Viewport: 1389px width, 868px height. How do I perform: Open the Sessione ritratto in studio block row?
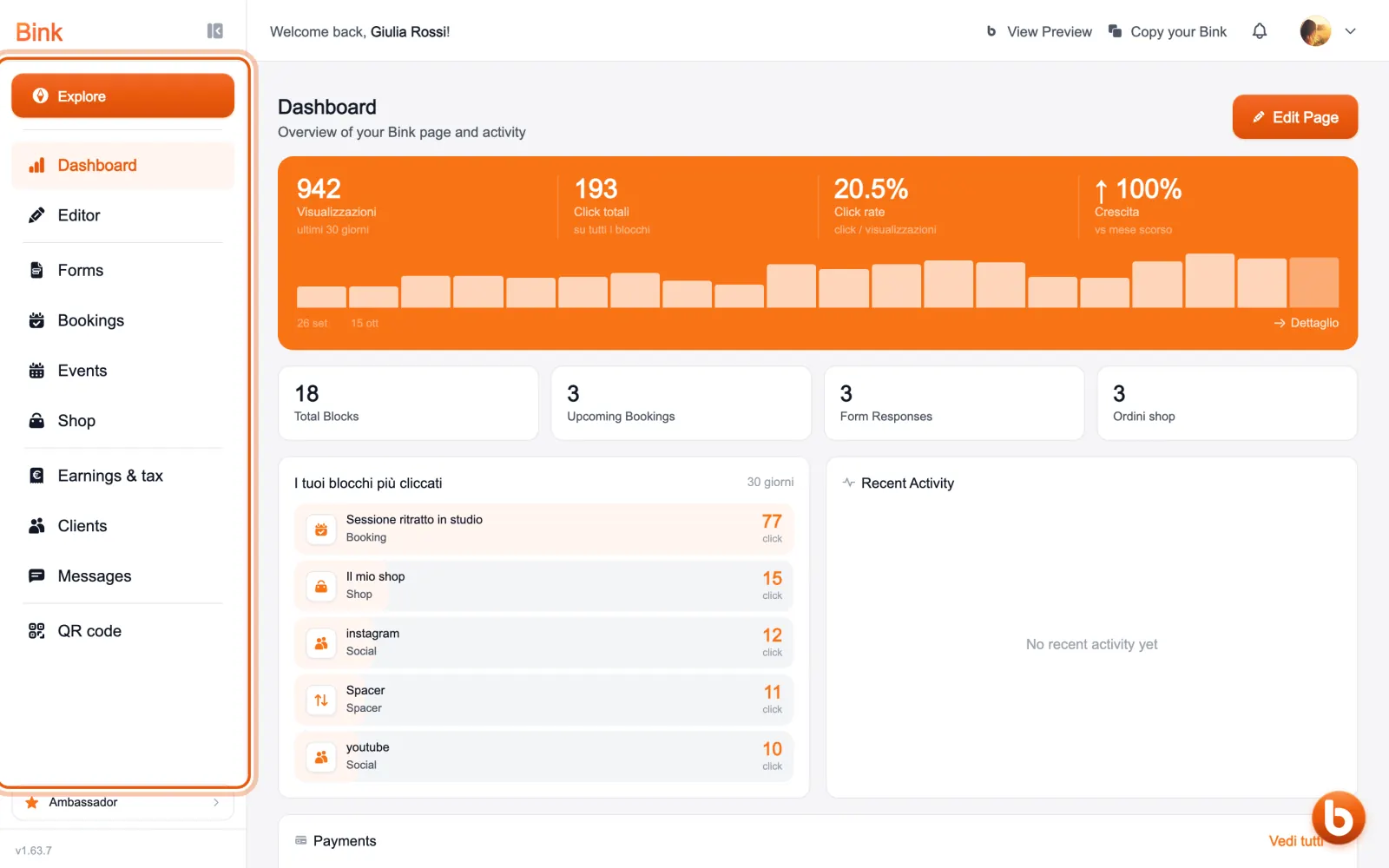(x=543, y=529)
